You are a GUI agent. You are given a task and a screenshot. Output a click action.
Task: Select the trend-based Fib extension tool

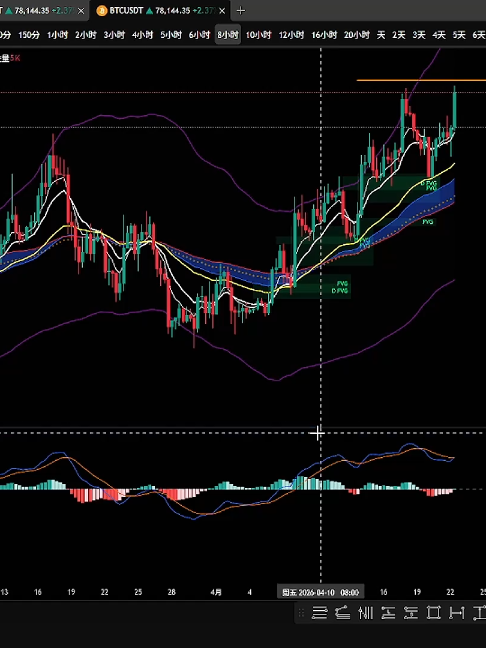(x=342, y=612)
